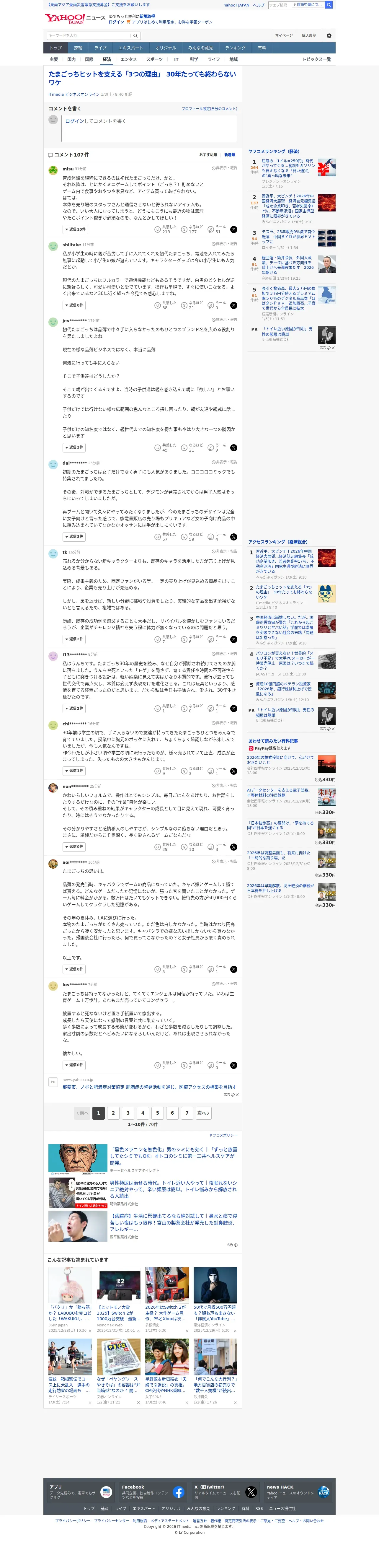Image resolution: width=379 pixels, height=1568 pixels.
Task: Click うーん icon on misu's comment
Action: (x=211, y=229)
